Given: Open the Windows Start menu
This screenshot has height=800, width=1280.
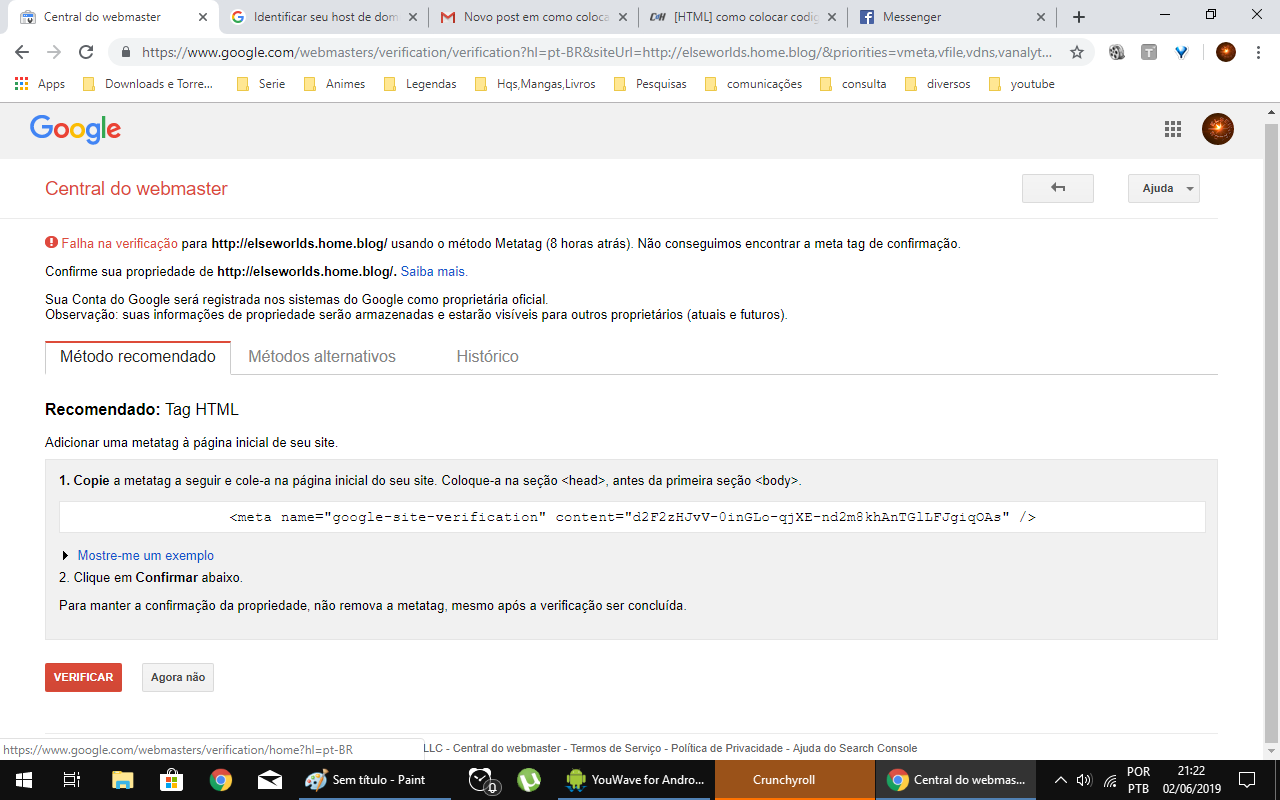Looking at the screenshot, I should 23,780.
